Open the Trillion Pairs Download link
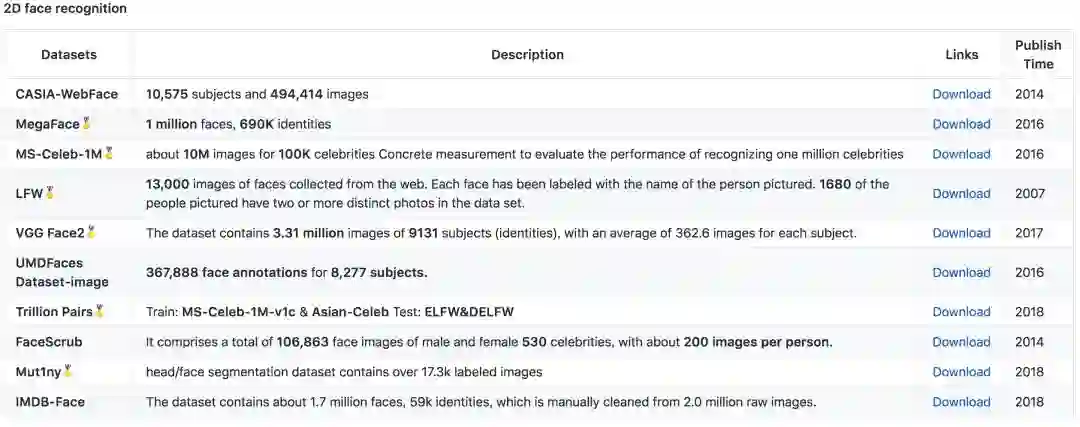This screenshot has width=1080, height=427. tap(961, 312)
